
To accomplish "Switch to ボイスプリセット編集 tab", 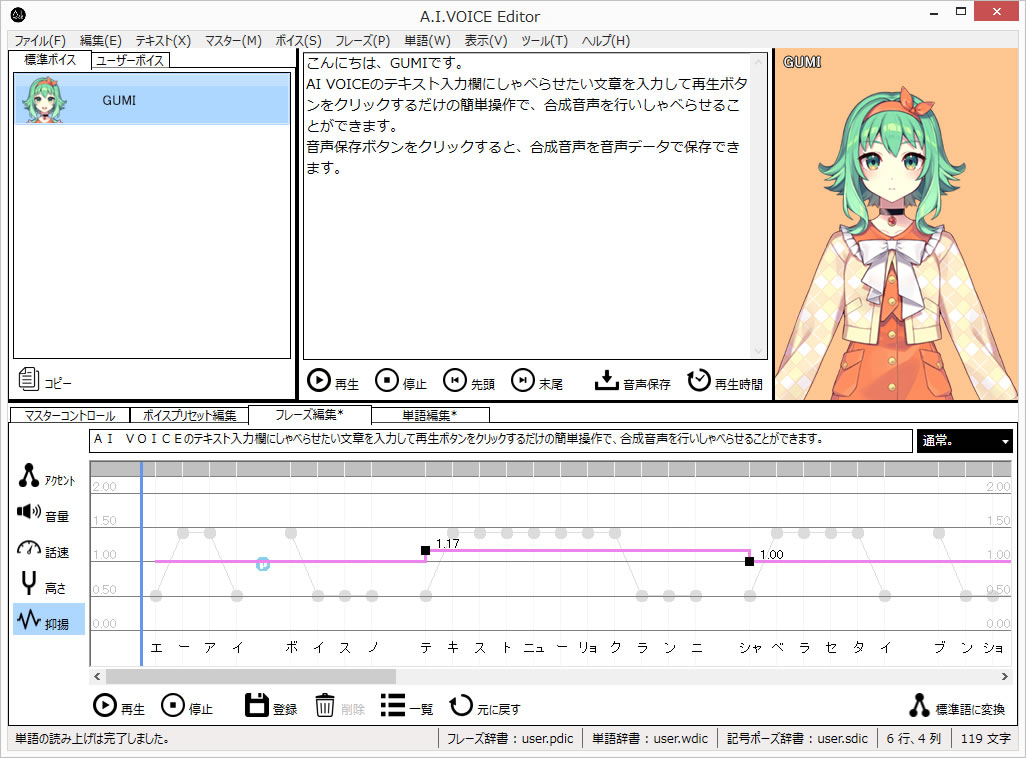I will [189, 415].
